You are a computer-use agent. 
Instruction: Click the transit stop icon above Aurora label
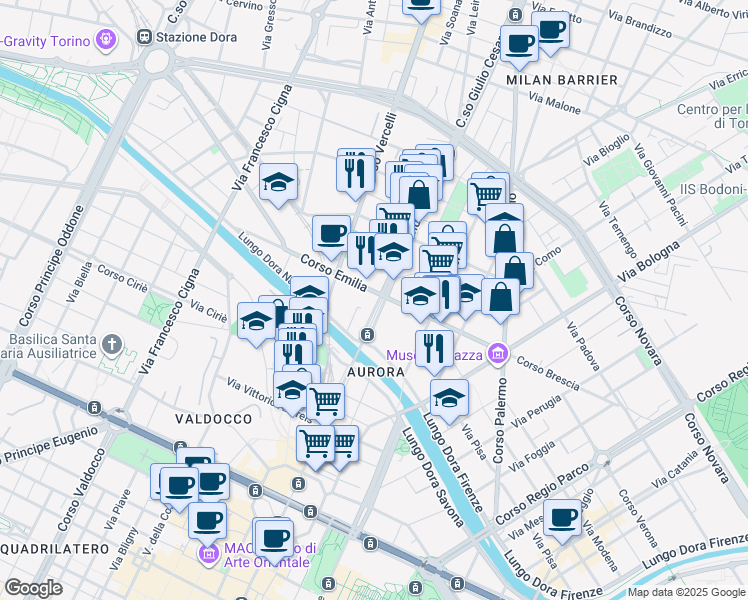369,334
